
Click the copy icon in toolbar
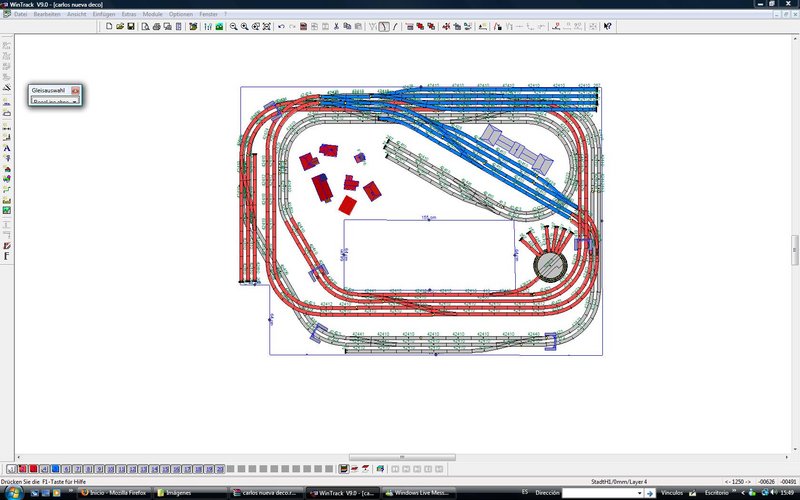(x=347, y=27)
